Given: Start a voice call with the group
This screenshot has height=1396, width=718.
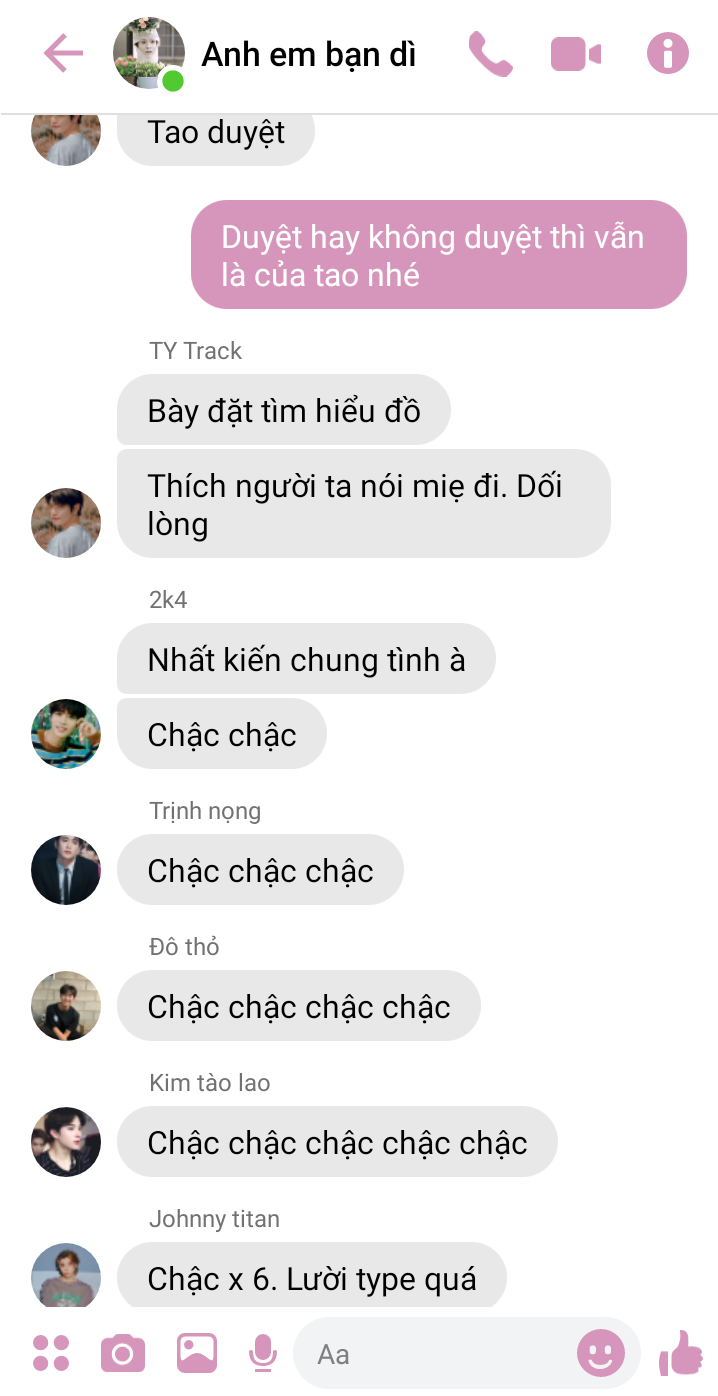Looking at the screenshot, I should click(490, 54).
